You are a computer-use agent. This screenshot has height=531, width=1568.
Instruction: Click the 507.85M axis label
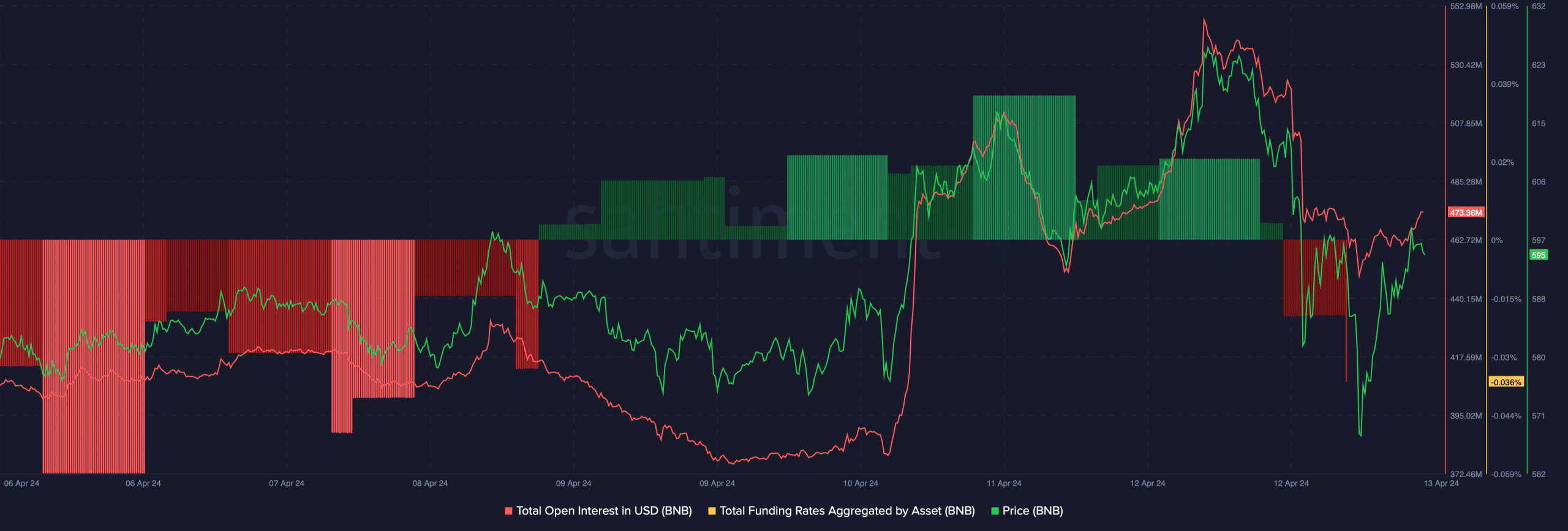(1466, 124)
